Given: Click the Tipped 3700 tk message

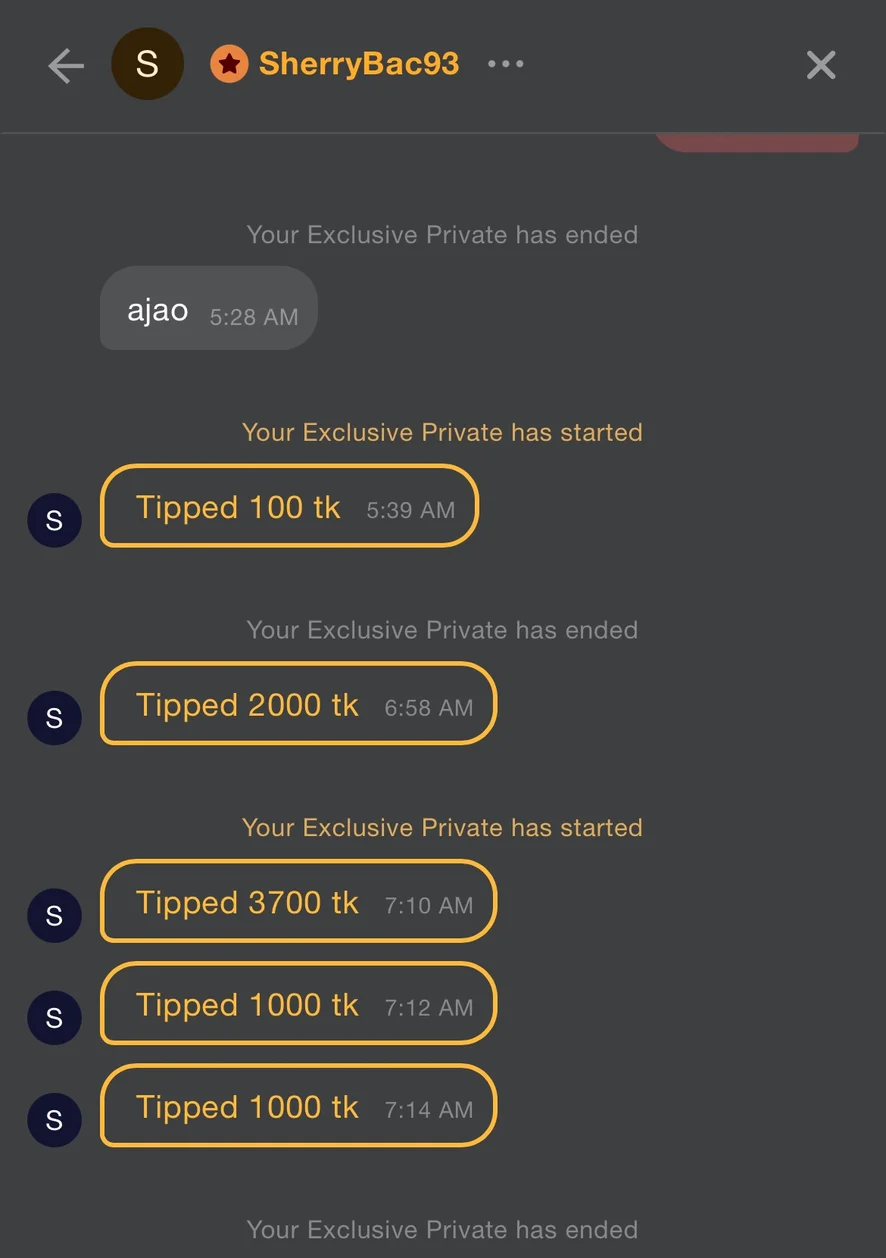Looking at the screenshot, I should point(298,903).
